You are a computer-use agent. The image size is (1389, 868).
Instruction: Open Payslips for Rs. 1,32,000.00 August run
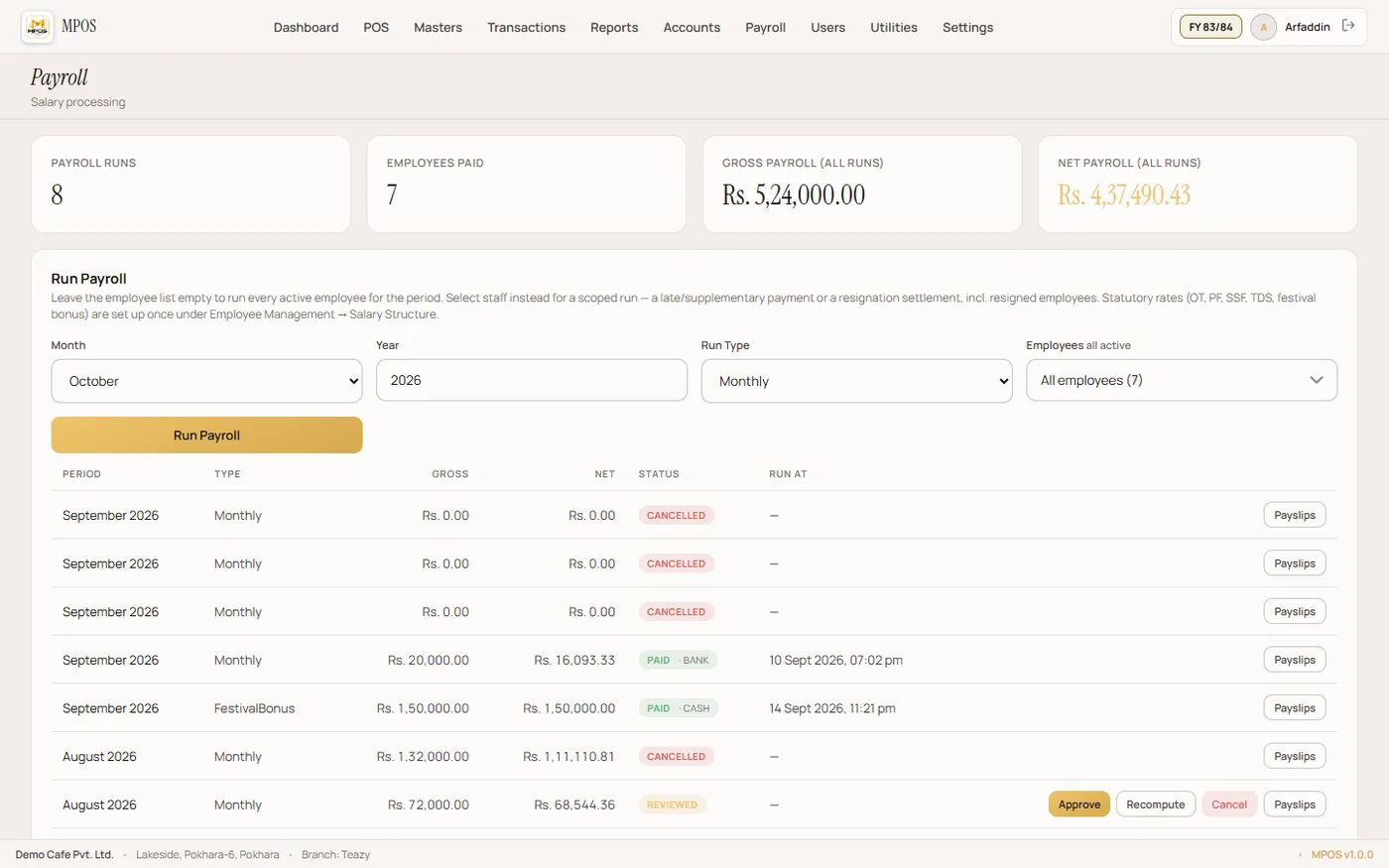[x=1295, y=756]
